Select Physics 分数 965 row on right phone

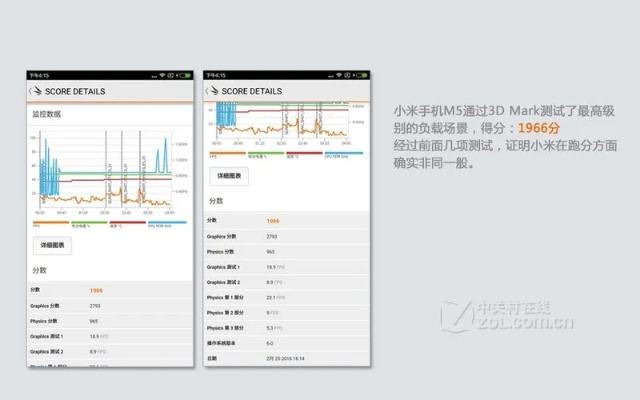287,252
